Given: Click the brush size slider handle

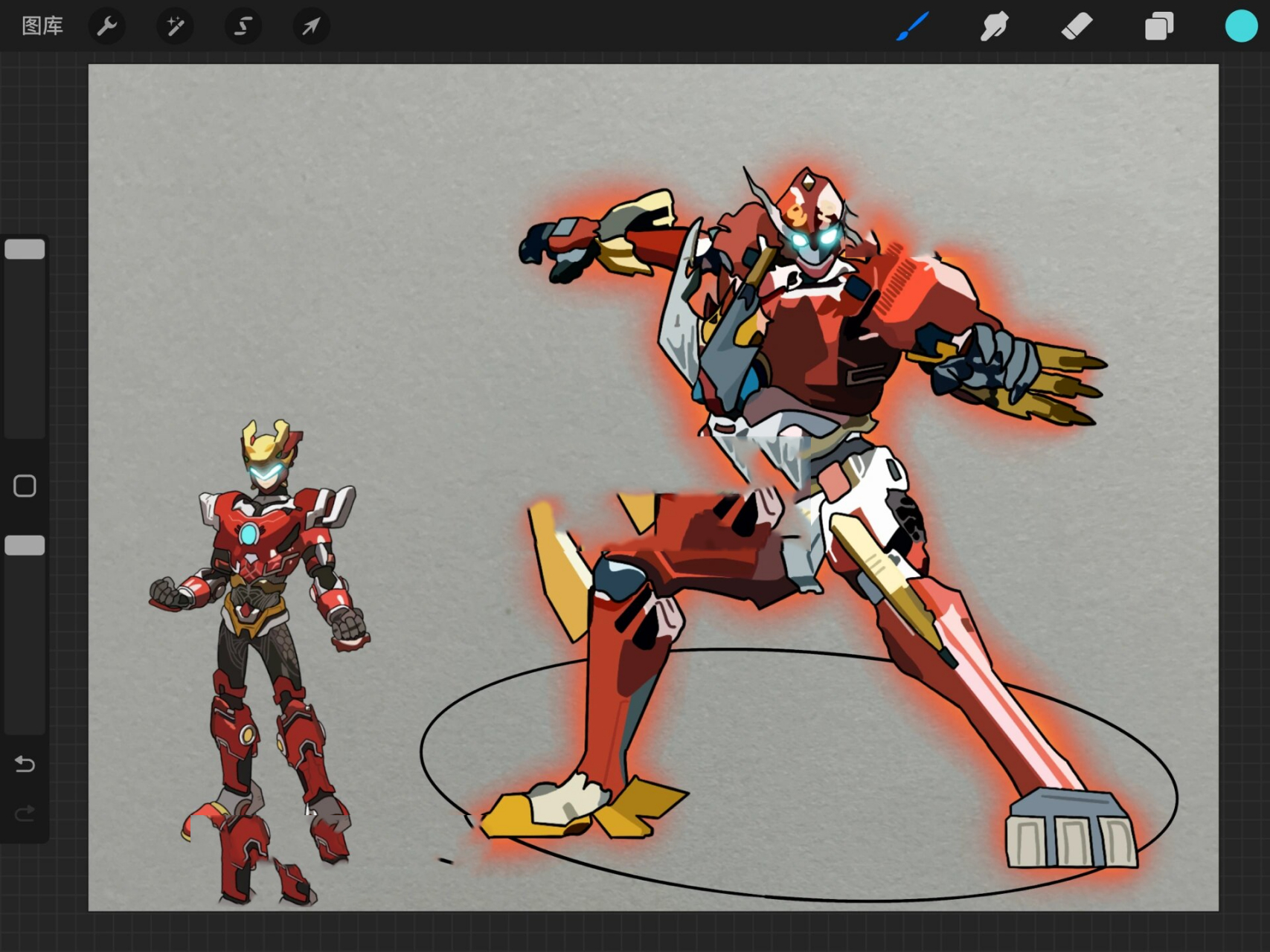Looking at the screenshot, I should pyautogui.click(x=25, y=249).
